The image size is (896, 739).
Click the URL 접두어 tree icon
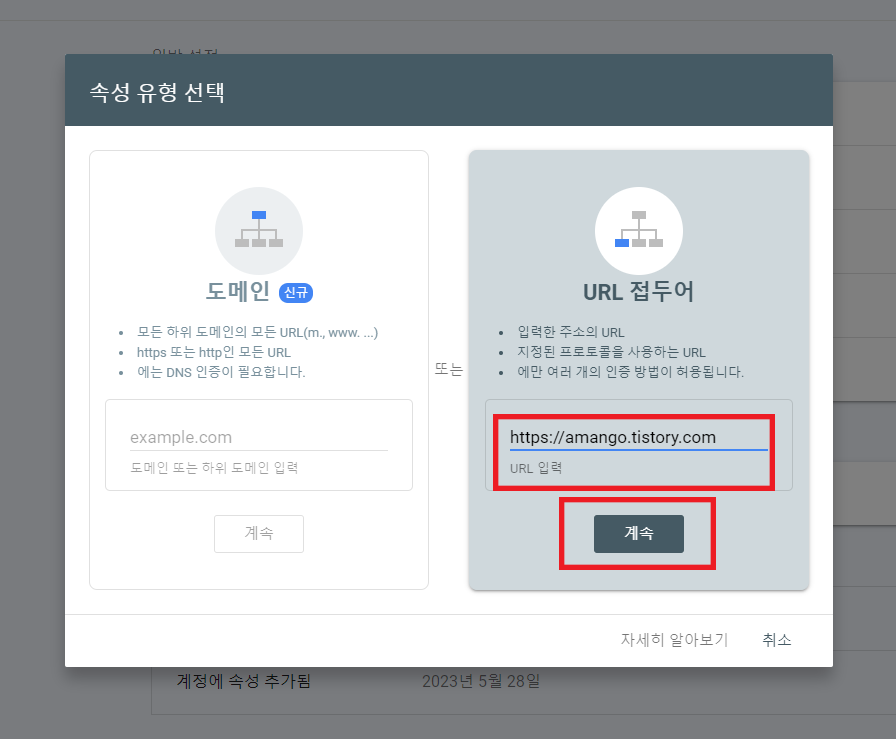pos(639,230)
